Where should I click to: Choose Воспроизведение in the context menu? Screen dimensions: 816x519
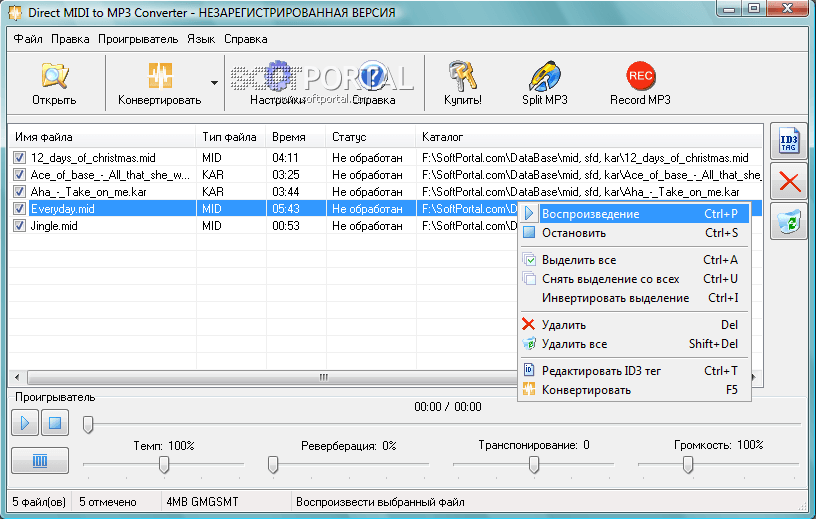coord(634,214)
